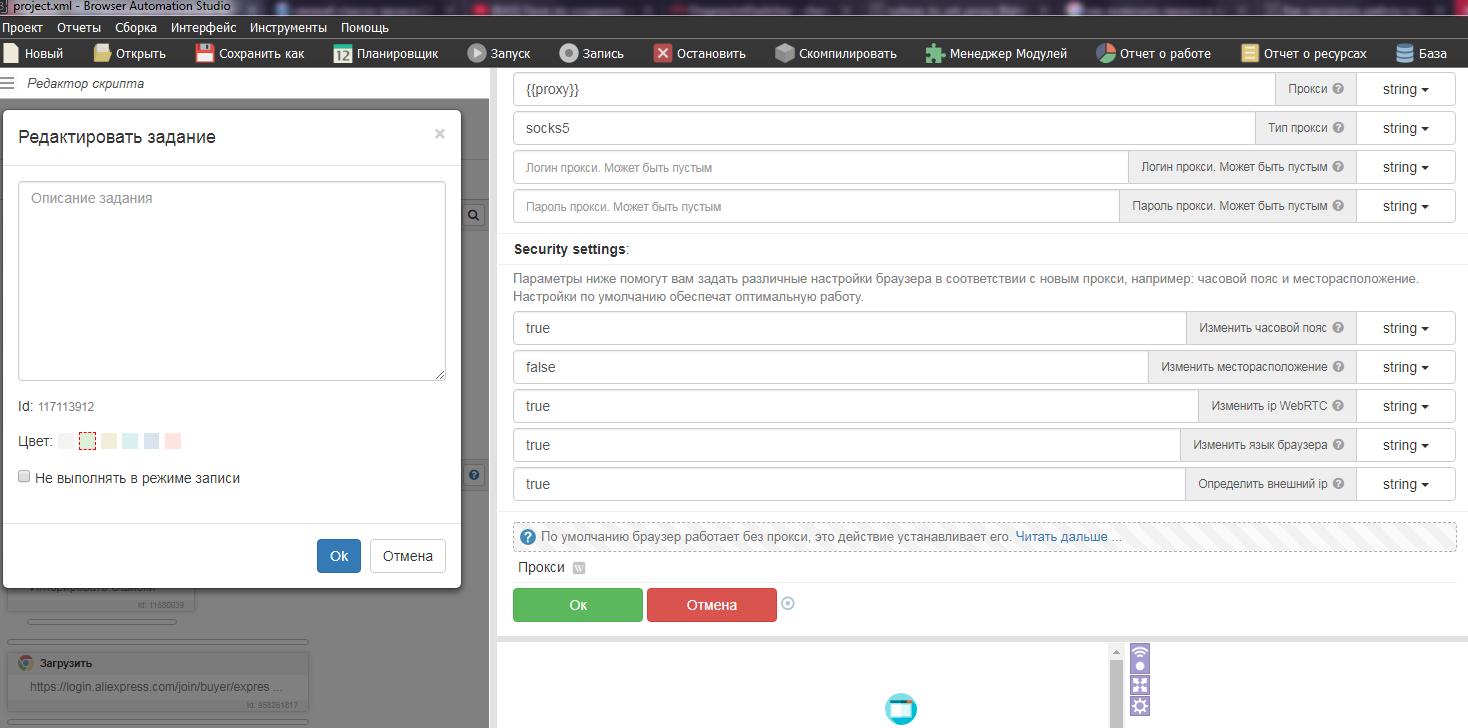Open the Отчеты menu

point(79,27)
